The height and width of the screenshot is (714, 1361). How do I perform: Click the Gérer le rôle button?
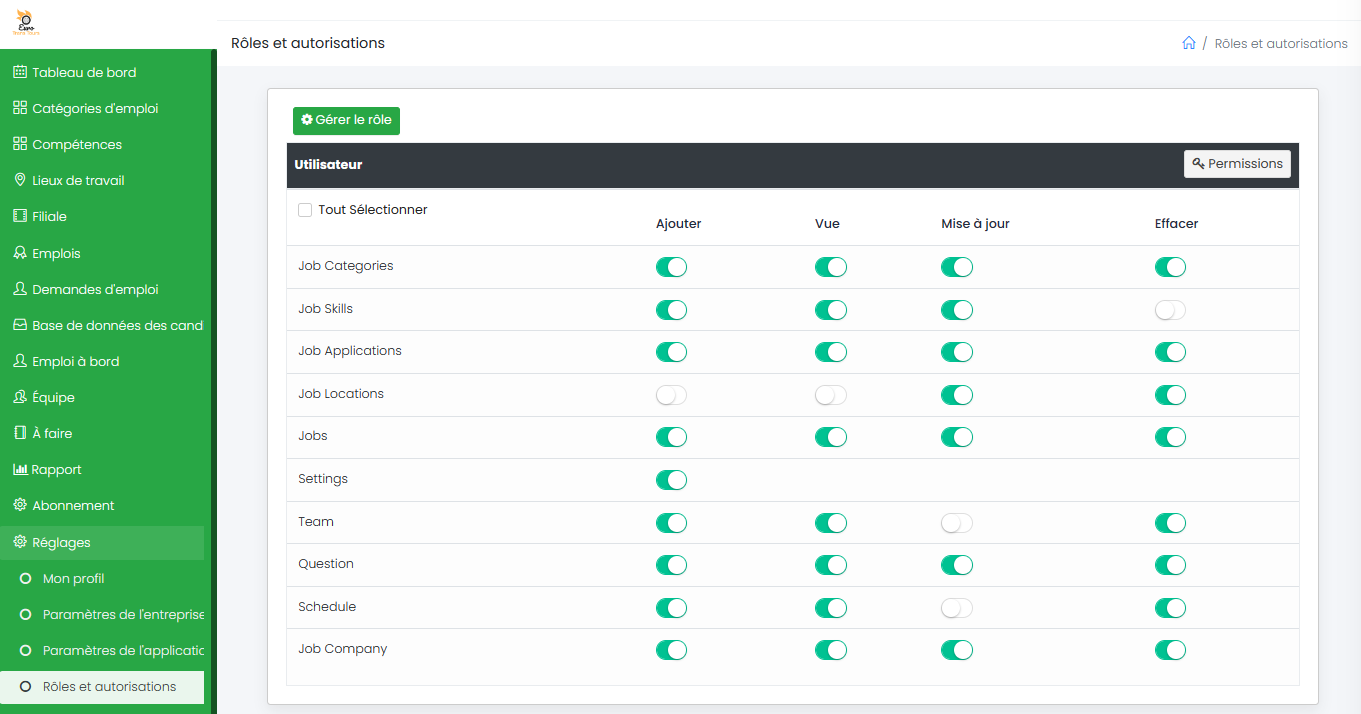pyautogui.click(x=346, y=120)
